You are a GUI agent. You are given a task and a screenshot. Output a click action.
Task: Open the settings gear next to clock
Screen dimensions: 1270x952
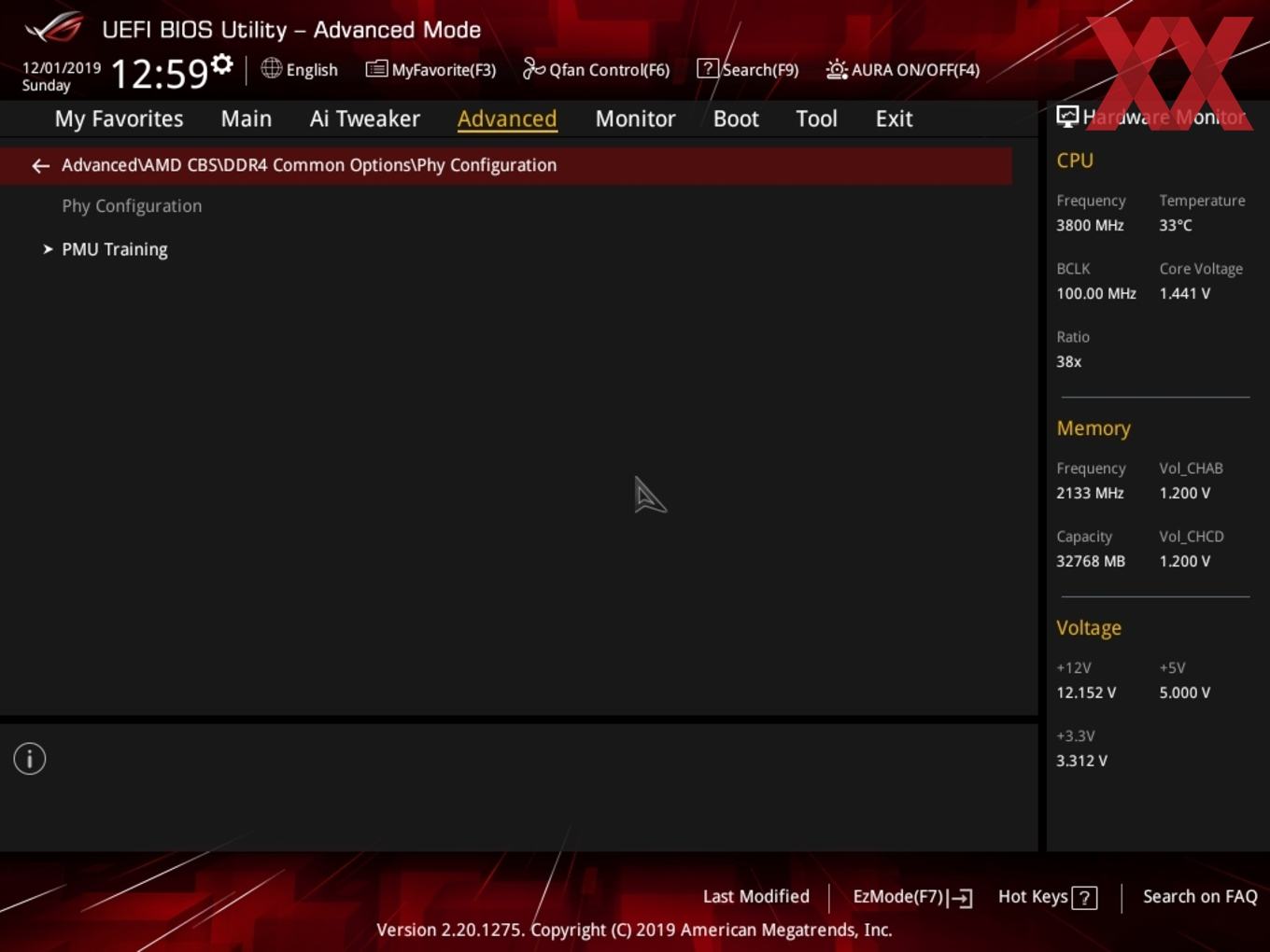(x=221, y=64)
